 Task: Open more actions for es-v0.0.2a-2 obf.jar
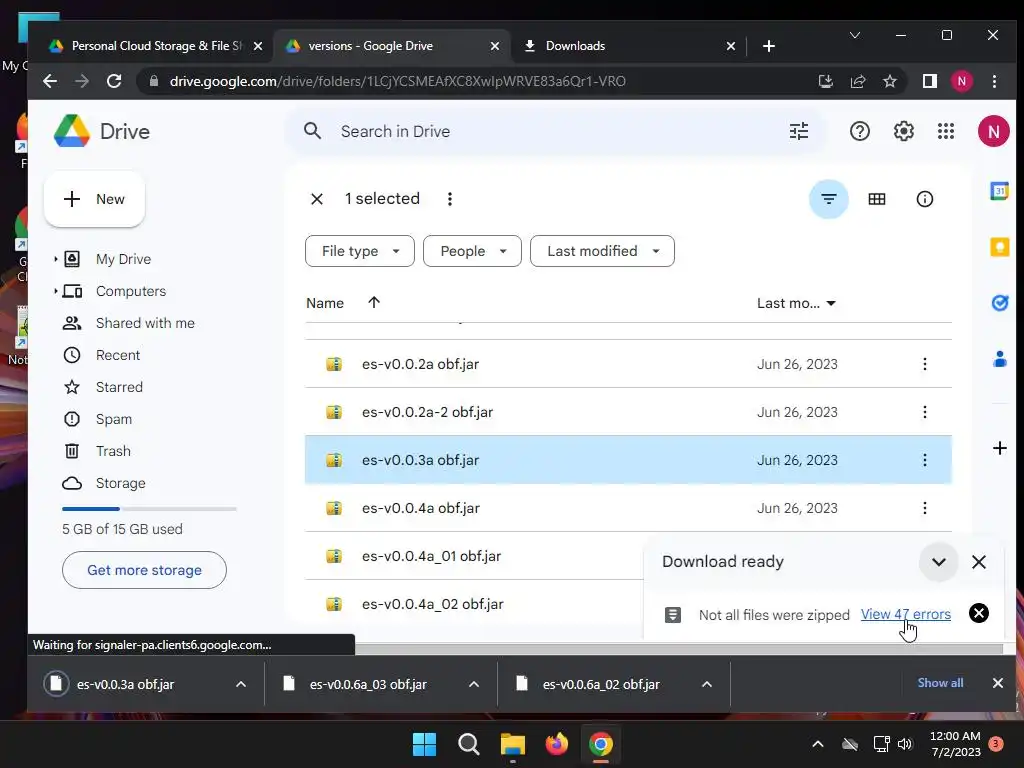tap(925, 412)
